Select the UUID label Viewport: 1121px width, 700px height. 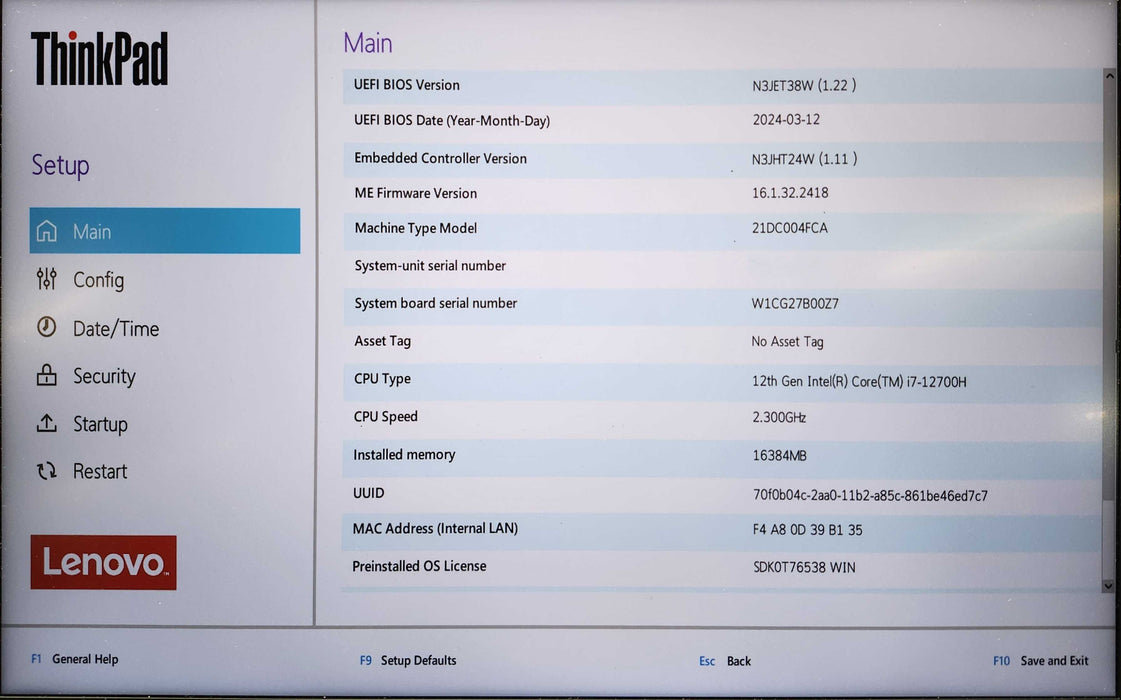click(368, 493)
